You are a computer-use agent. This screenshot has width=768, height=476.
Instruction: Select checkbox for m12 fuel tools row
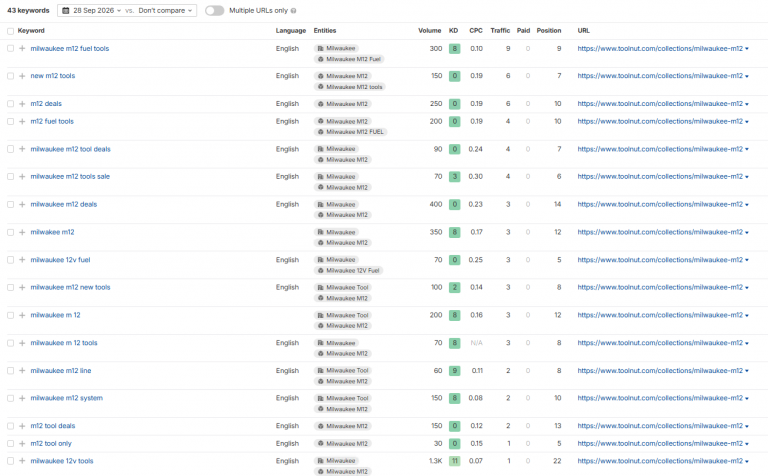(x=10, y=121)
